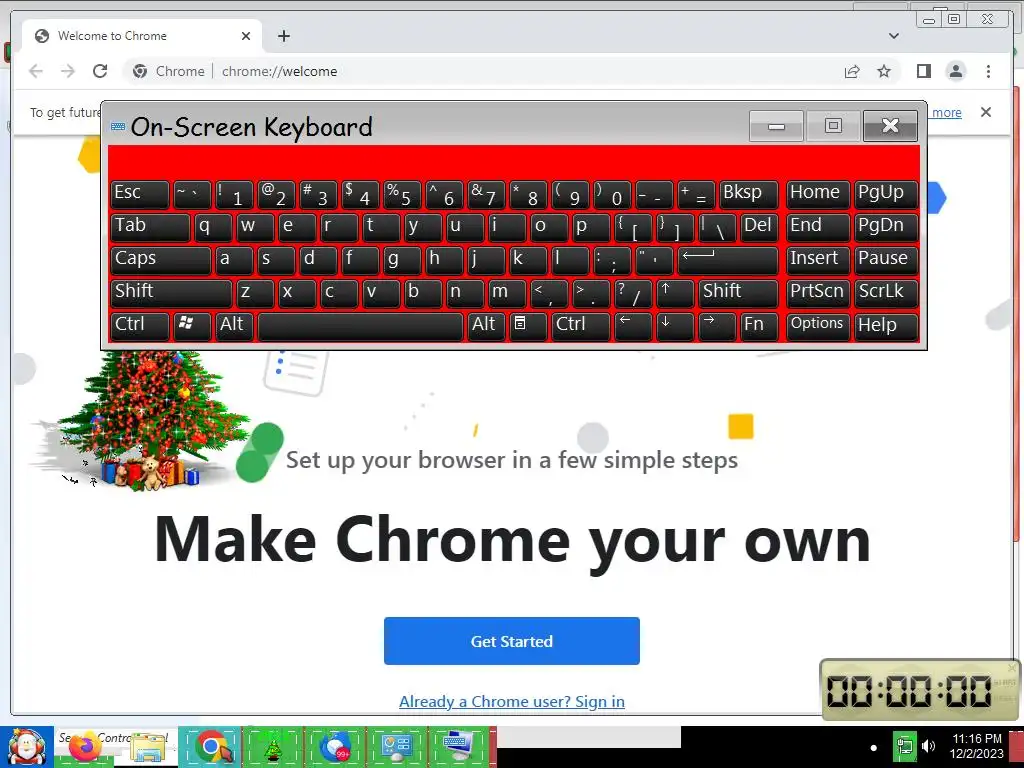The width and height of the screenshot is (1024, 768).
Task: Open File Explorer from the taskbar
Action: (x=148, y=747)
